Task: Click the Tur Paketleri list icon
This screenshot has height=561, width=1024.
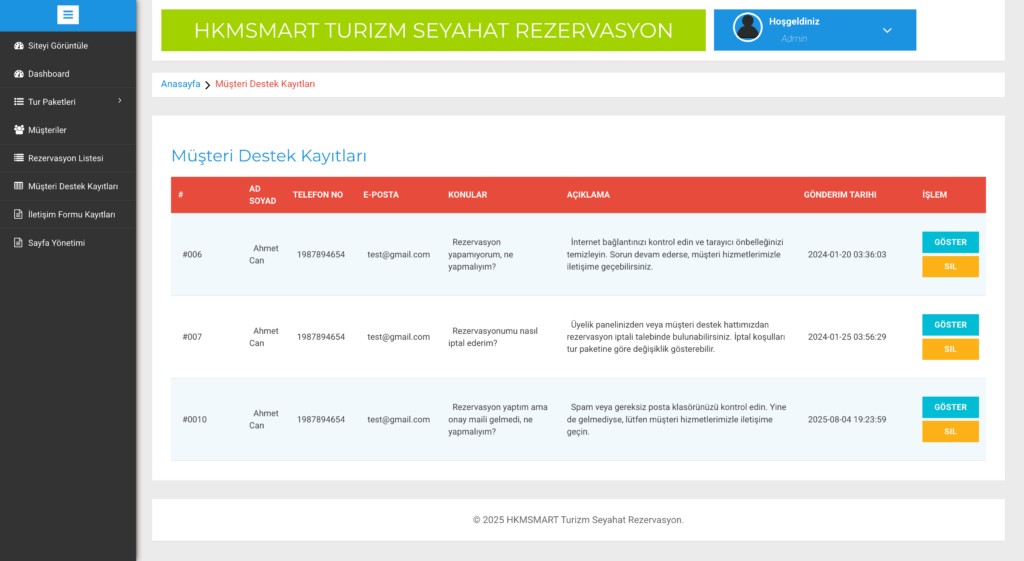Action: coord(19,102)
